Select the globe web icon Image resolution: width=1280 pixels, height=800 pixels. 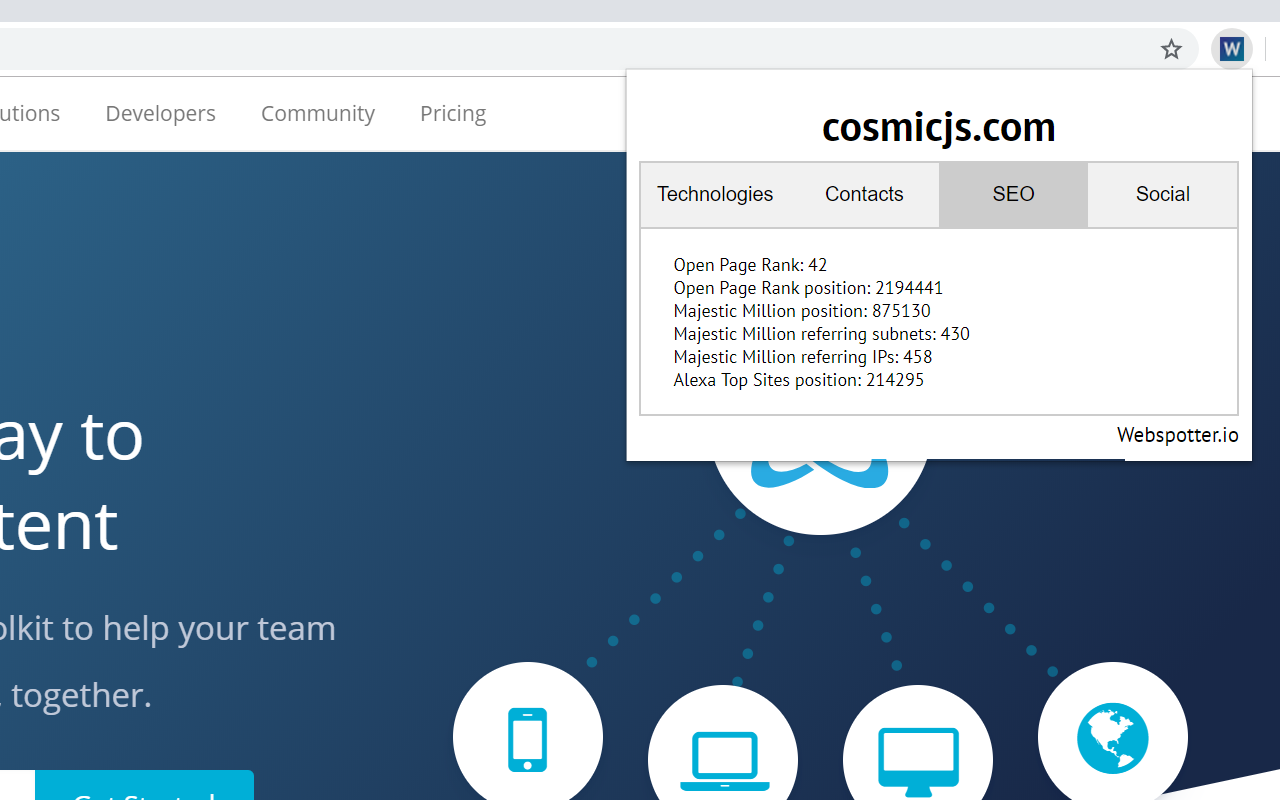coord(1113,738)
